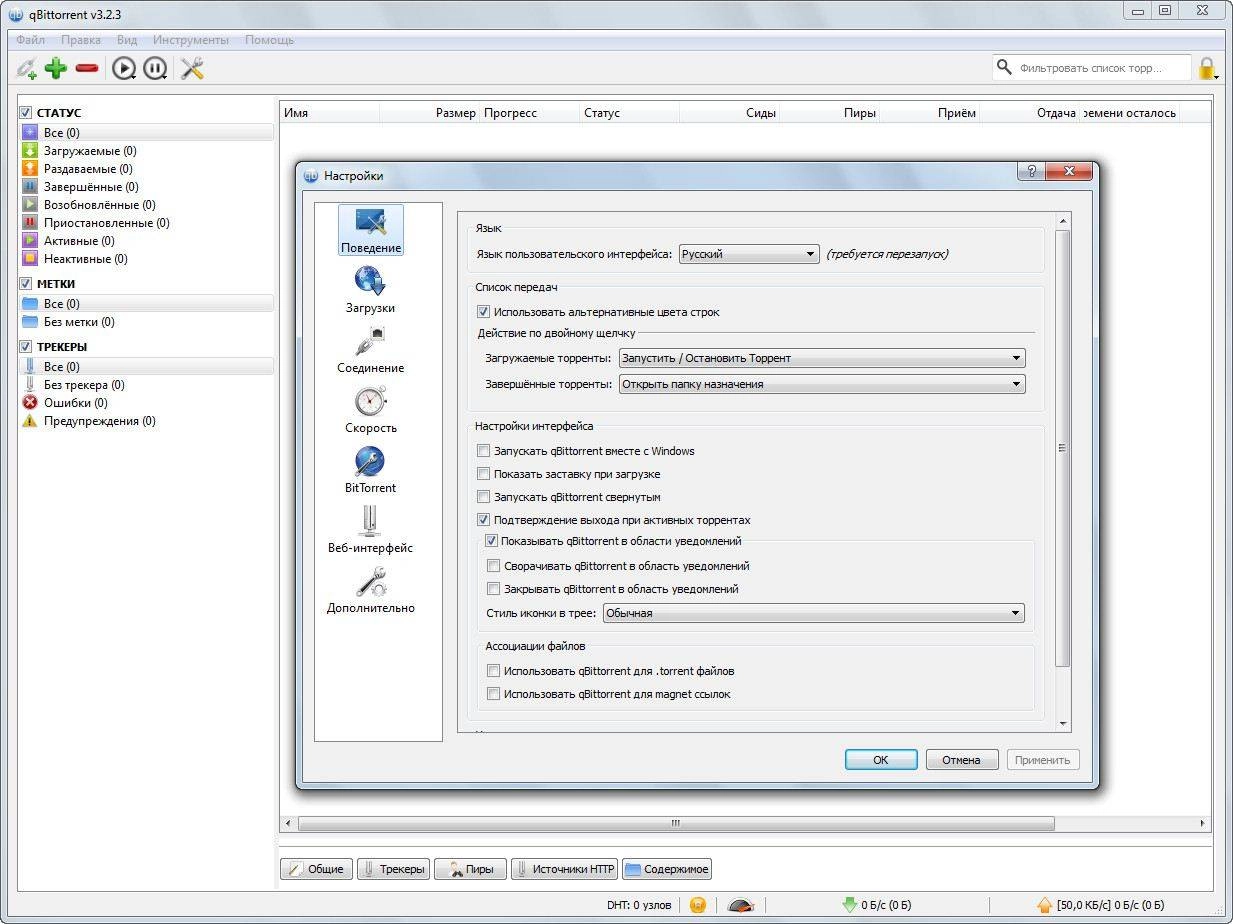This screenshot has width=1233, height=924.
Task: Open the Помощь menu
Action: (270, 40)
